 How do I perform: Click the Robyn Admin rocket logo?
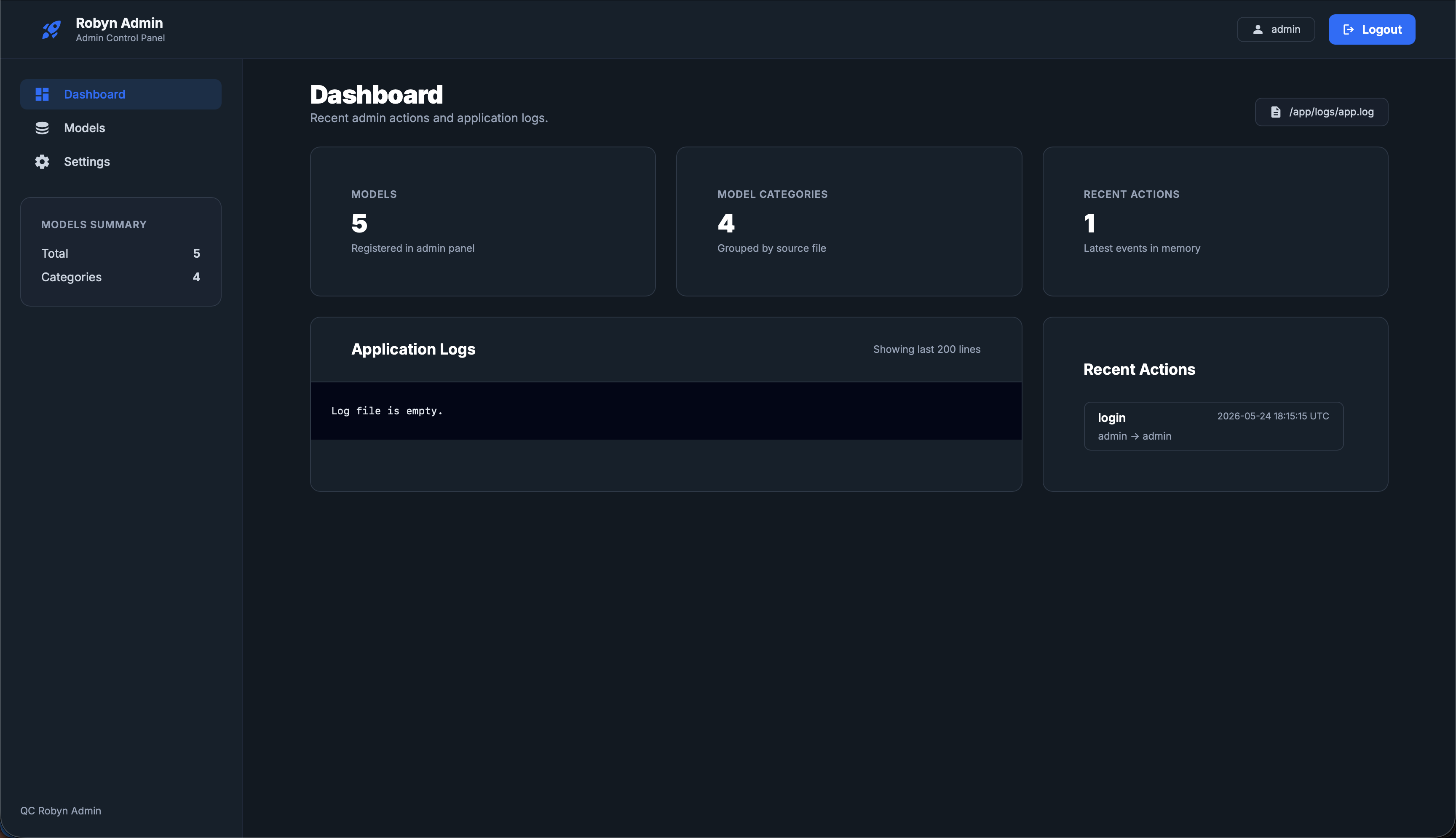[x=51, y=29]
